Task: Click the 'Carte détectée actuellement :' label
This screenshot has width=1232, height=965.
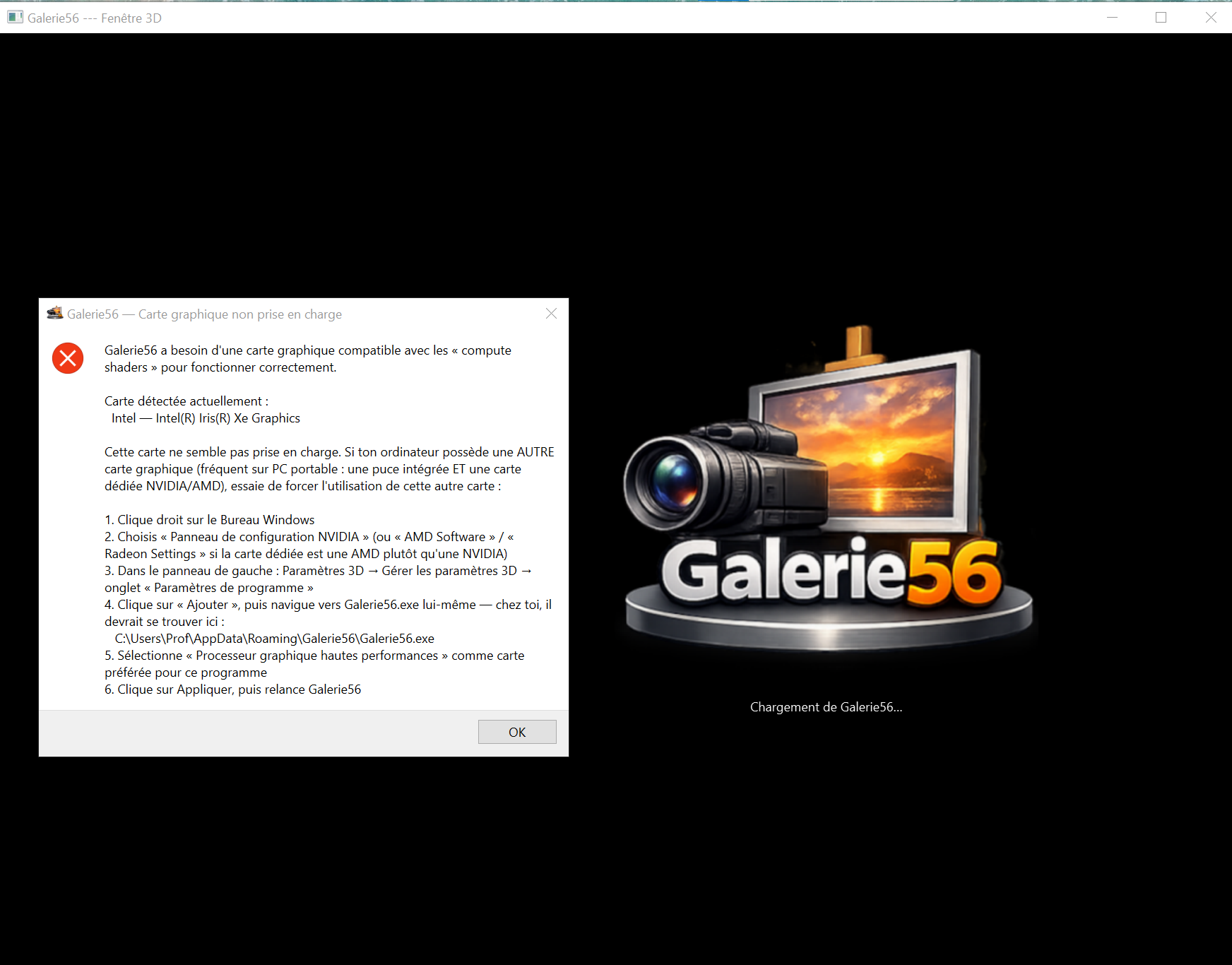Action: (x=186, y=401)
